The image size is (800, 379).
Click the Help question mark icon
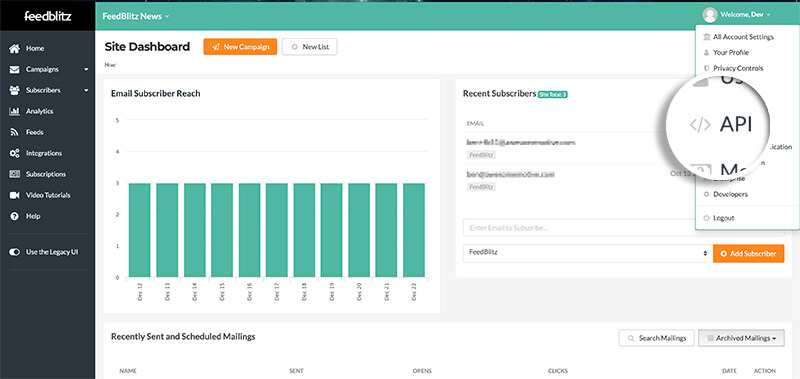coord(15,216)
